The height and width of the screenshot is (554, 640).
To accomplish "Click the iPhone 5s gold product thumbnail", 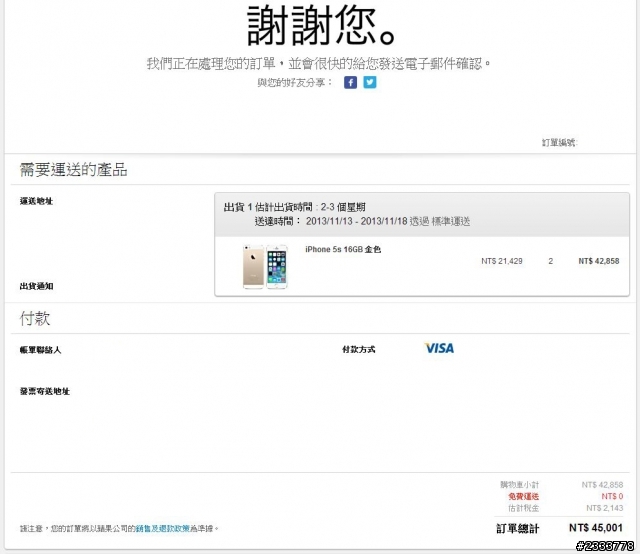I will 265,267.
